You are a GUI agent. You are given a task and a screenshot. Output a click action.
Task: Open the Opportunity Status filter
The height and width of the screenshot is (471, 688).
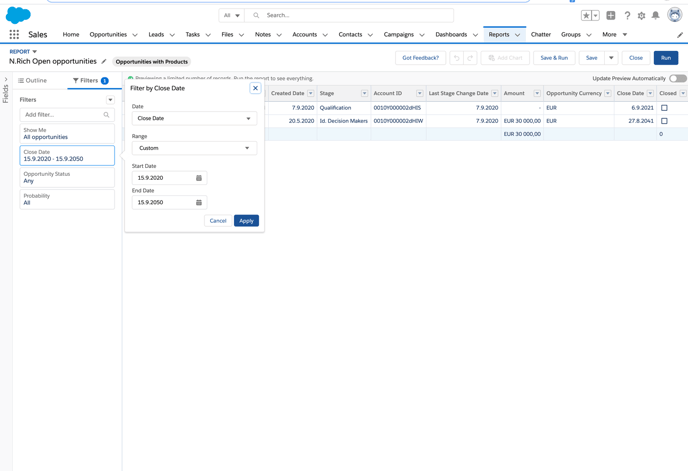pos(67,177)
